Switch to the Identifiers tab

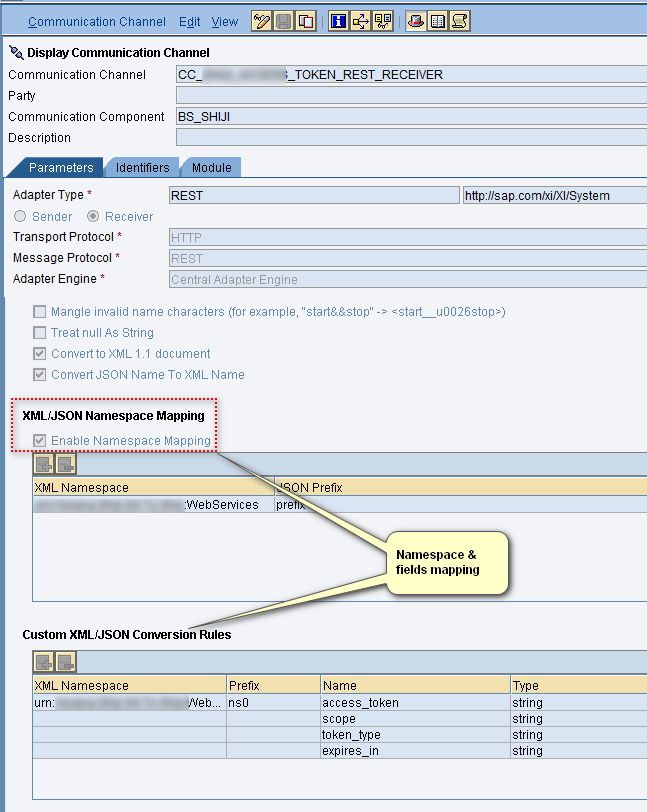pyautogui.click(x=142, y=168)
